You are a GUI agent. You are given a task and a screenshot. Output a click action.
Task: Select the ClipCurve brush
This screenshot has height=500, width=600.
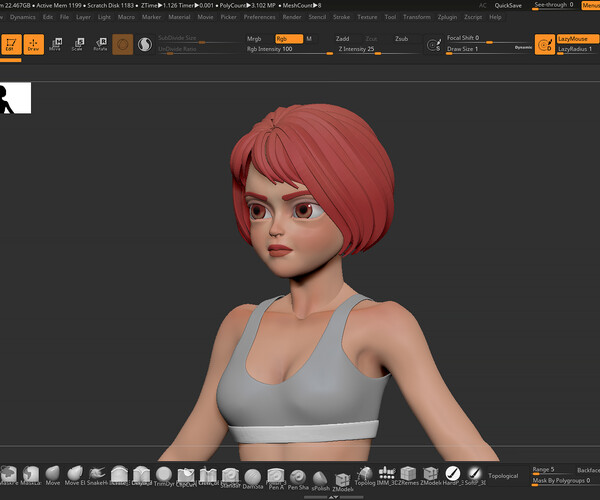pyautogui.click(x=186, y=476)
